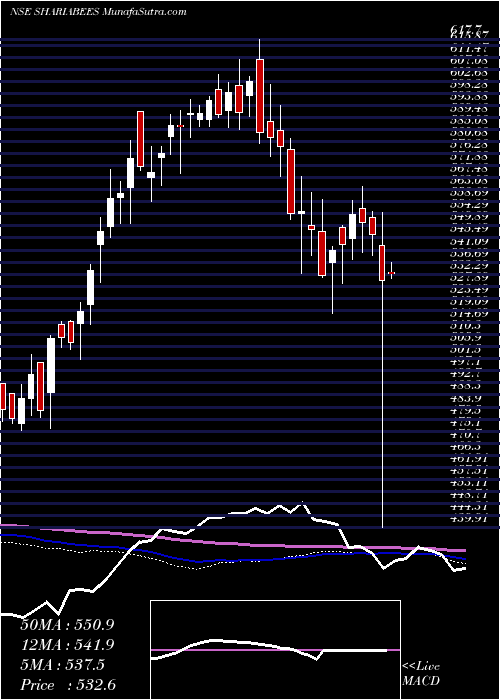The height and width of the screenshot is (700, 500).
Task: Click the 567.48 price axis label
Action: (468, 169)
